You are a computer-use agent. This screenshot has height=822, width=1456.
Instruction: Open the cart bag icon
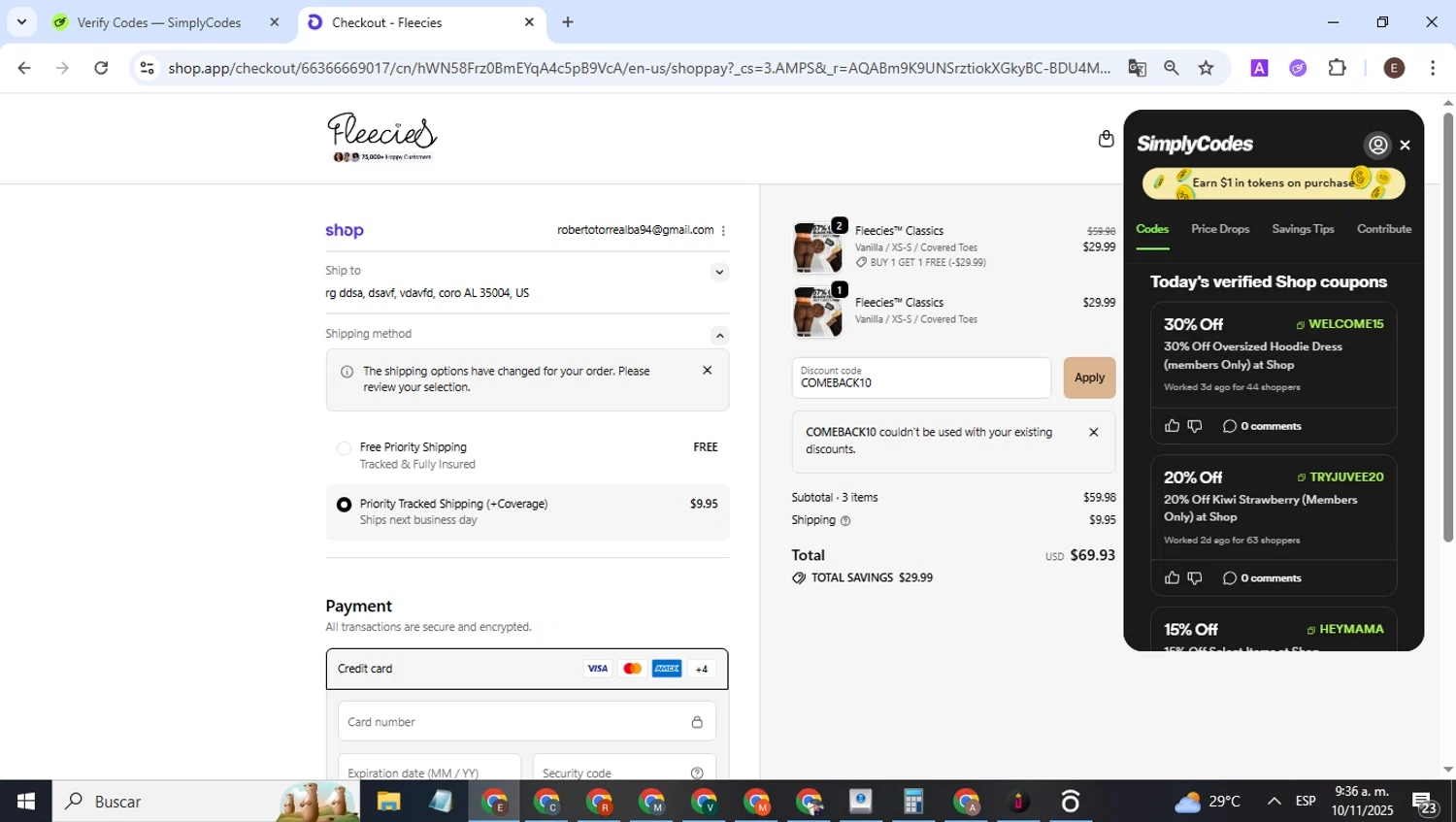point(1106,139)
